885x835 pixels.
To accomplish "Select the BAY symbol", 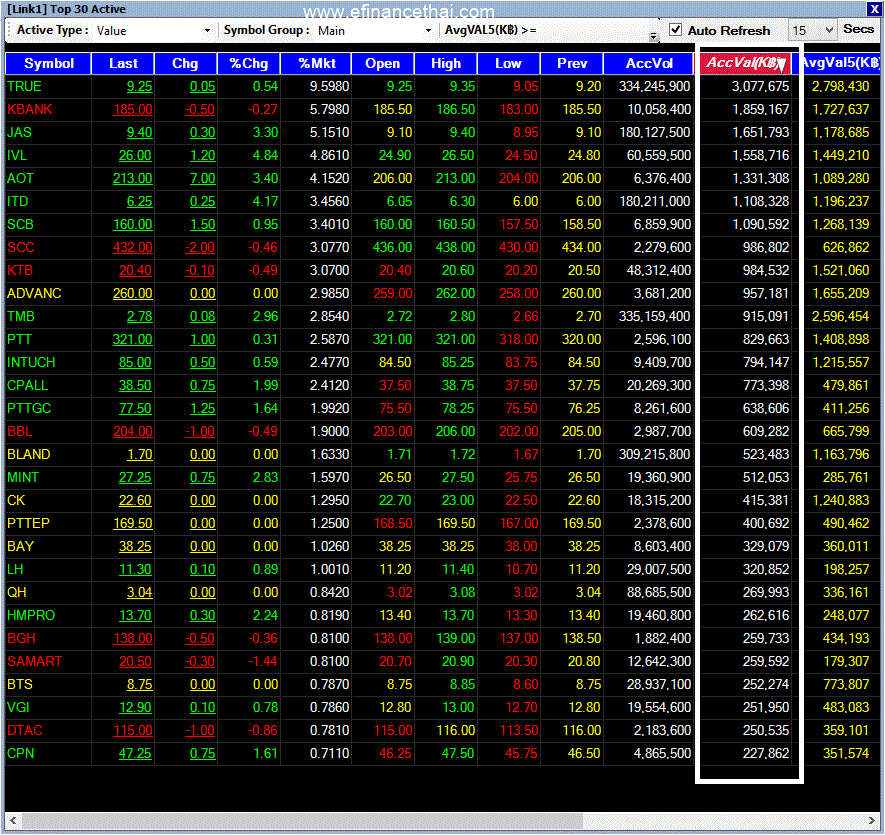I will pyautogui.click(x=20, y=547).
